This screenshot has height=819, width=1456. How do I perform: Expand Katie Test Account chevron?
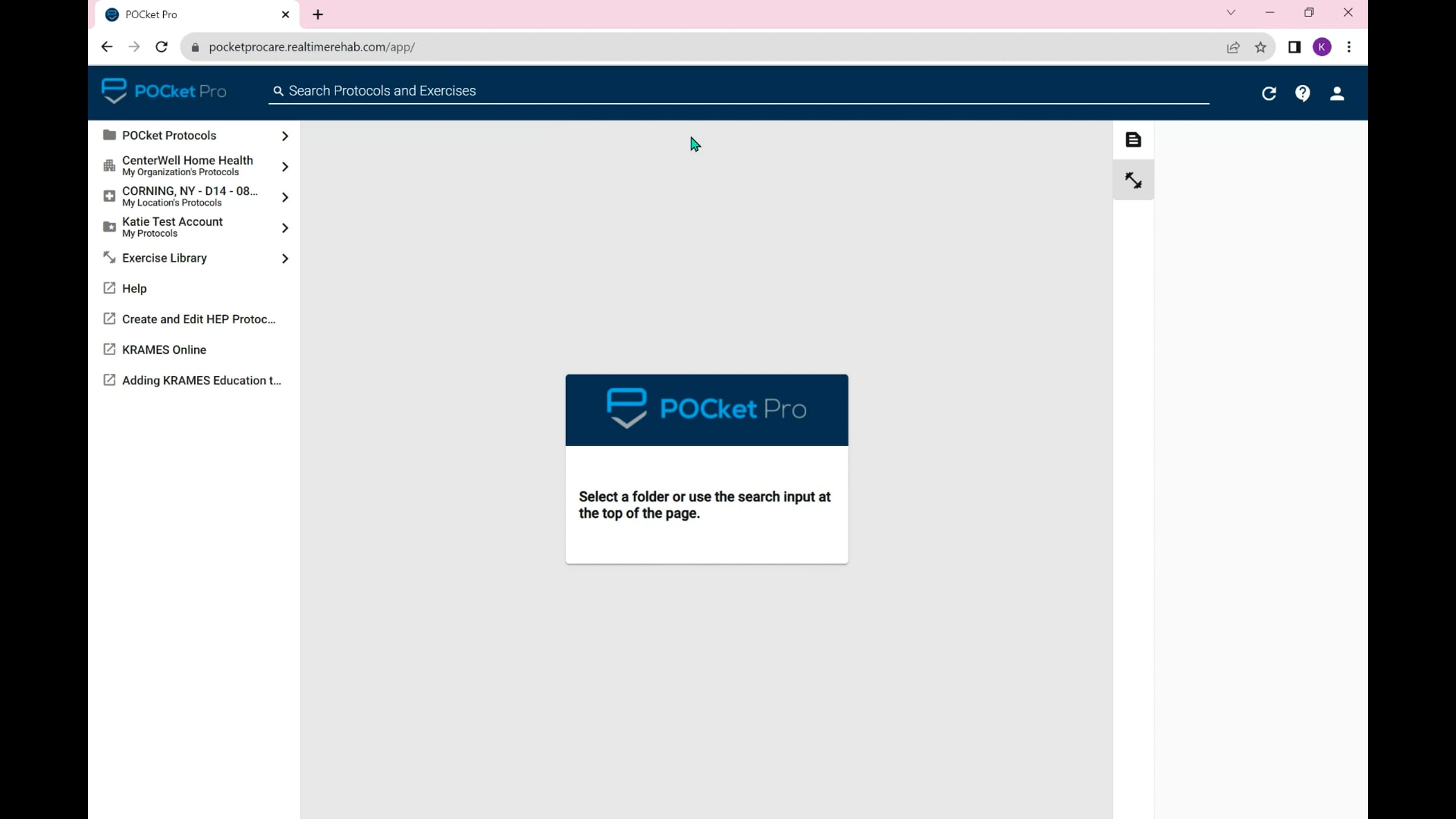coord(285,227)
